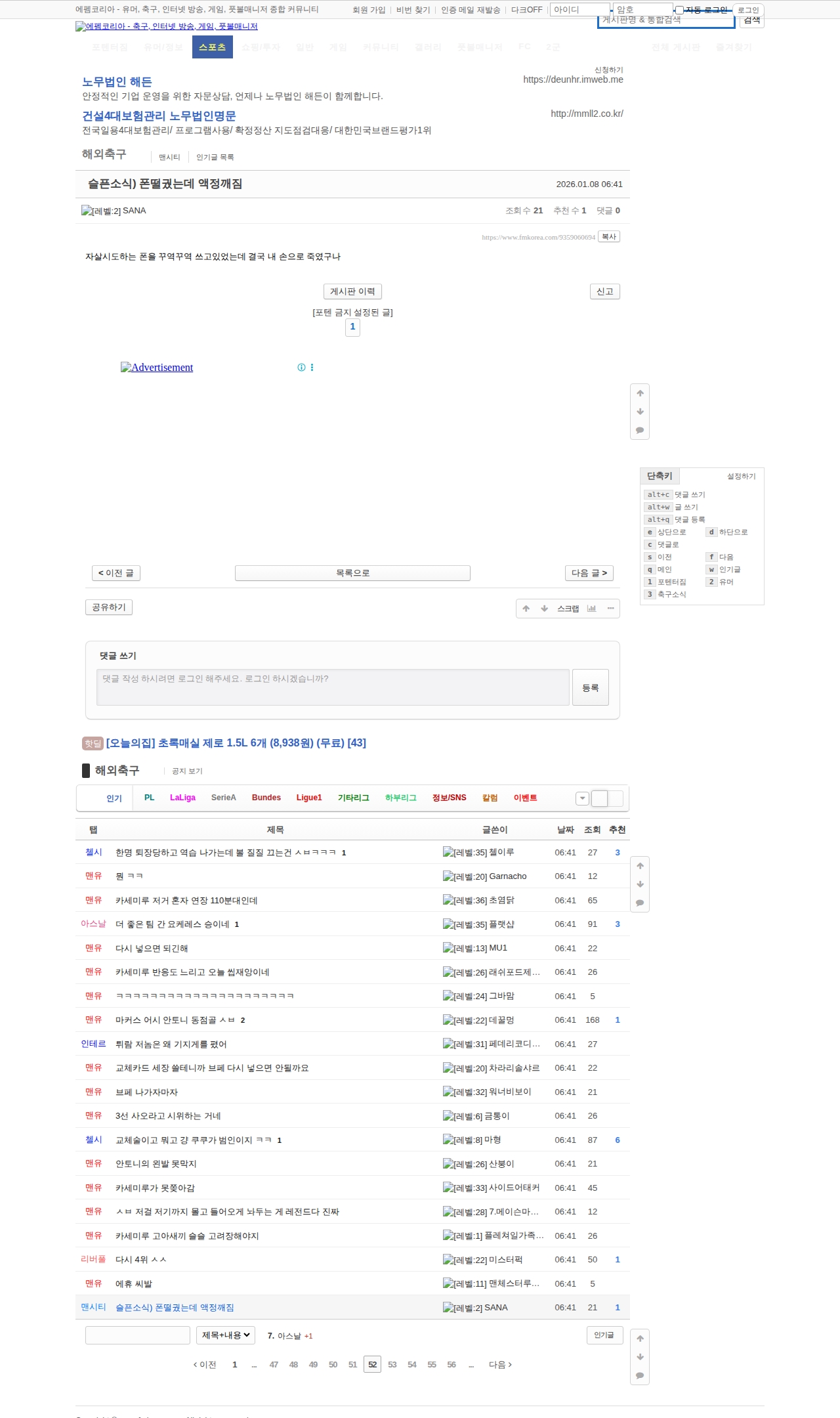
Task: Focus the 아이디 username field
Action: coord(580,10)
